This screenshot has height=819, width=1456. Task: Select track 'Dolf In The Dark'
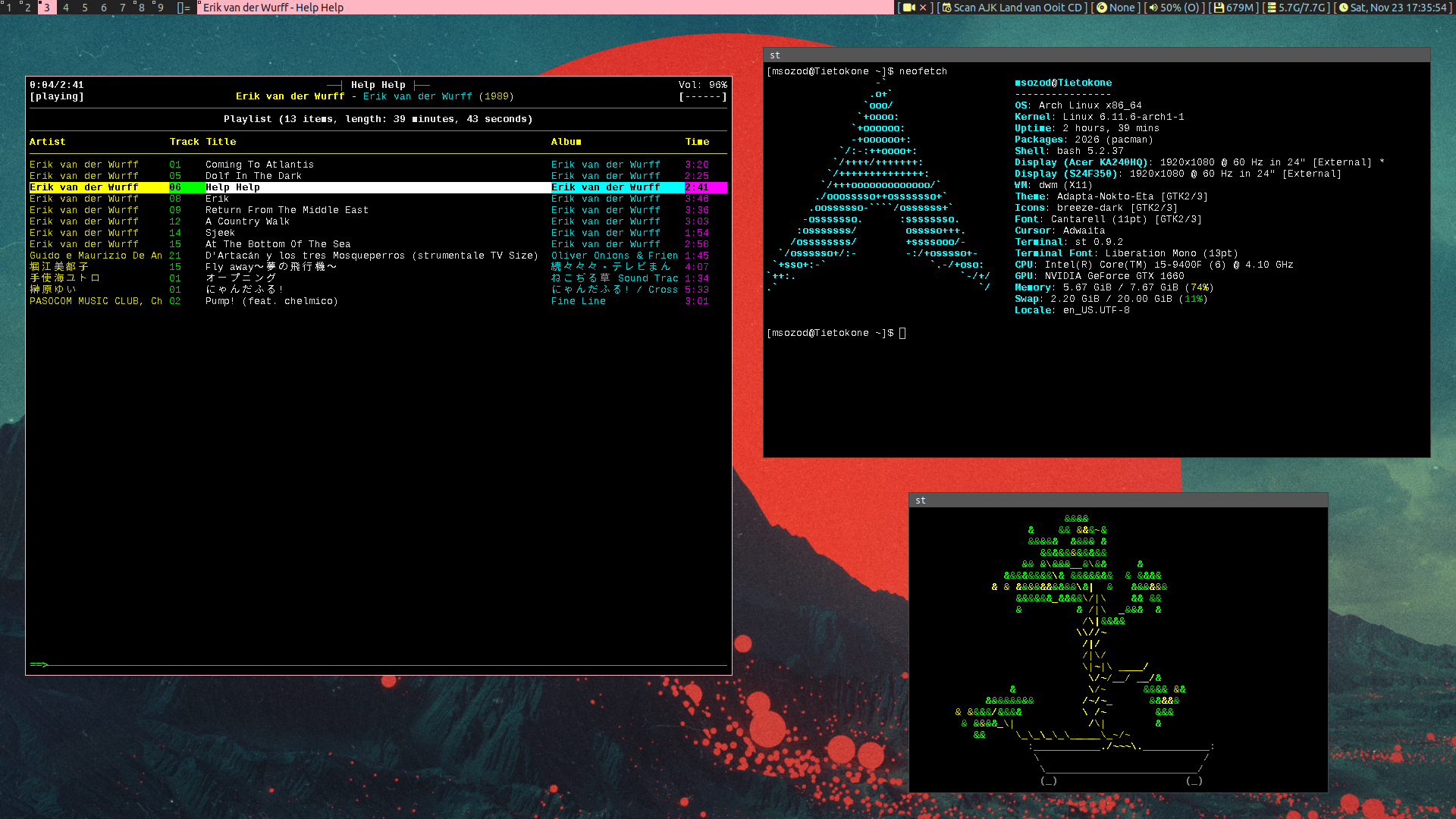click(x=378, y=176)
